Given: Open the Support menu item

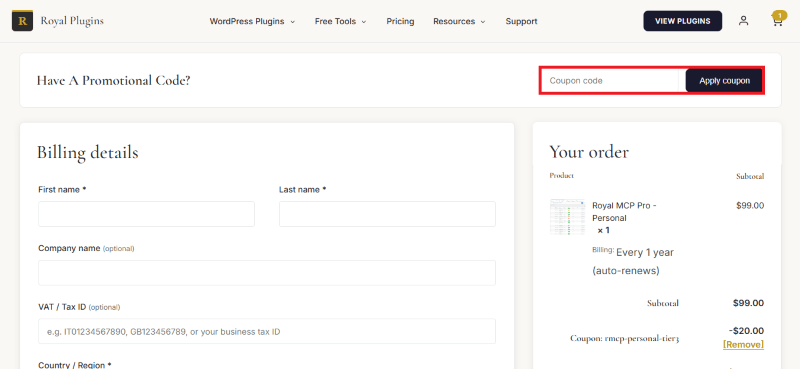Looking at the screenshot, I should [521, 21].
